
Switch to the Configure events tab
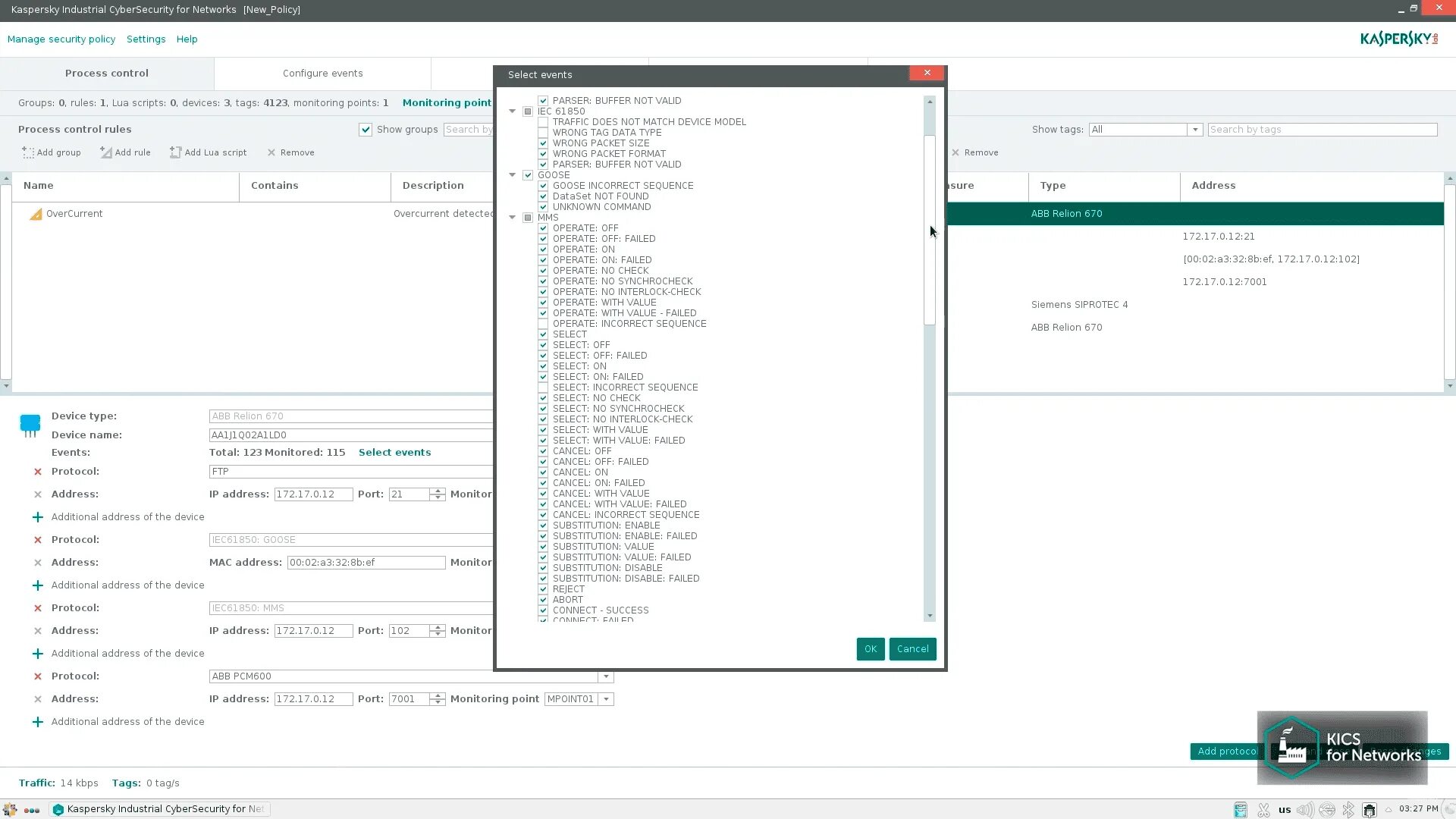tap(323, 74)
